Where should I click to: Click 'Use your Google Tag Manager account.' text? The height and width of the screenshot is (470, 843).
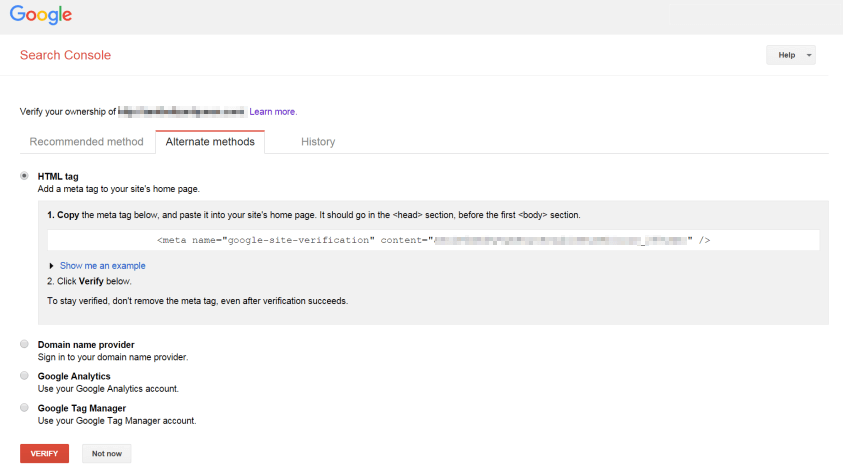[x=117, y=421]
